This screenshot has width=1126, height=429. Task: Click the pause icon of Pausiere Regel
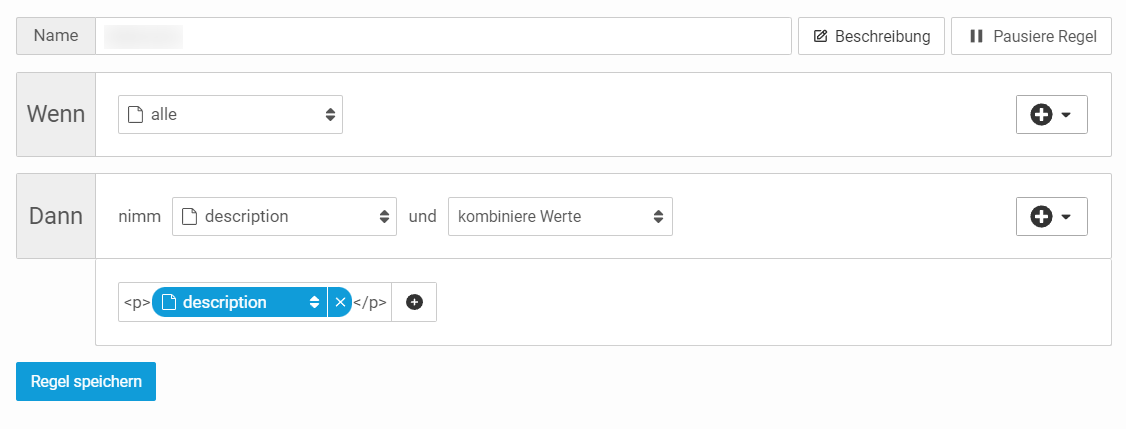click(x=976, y=36)
